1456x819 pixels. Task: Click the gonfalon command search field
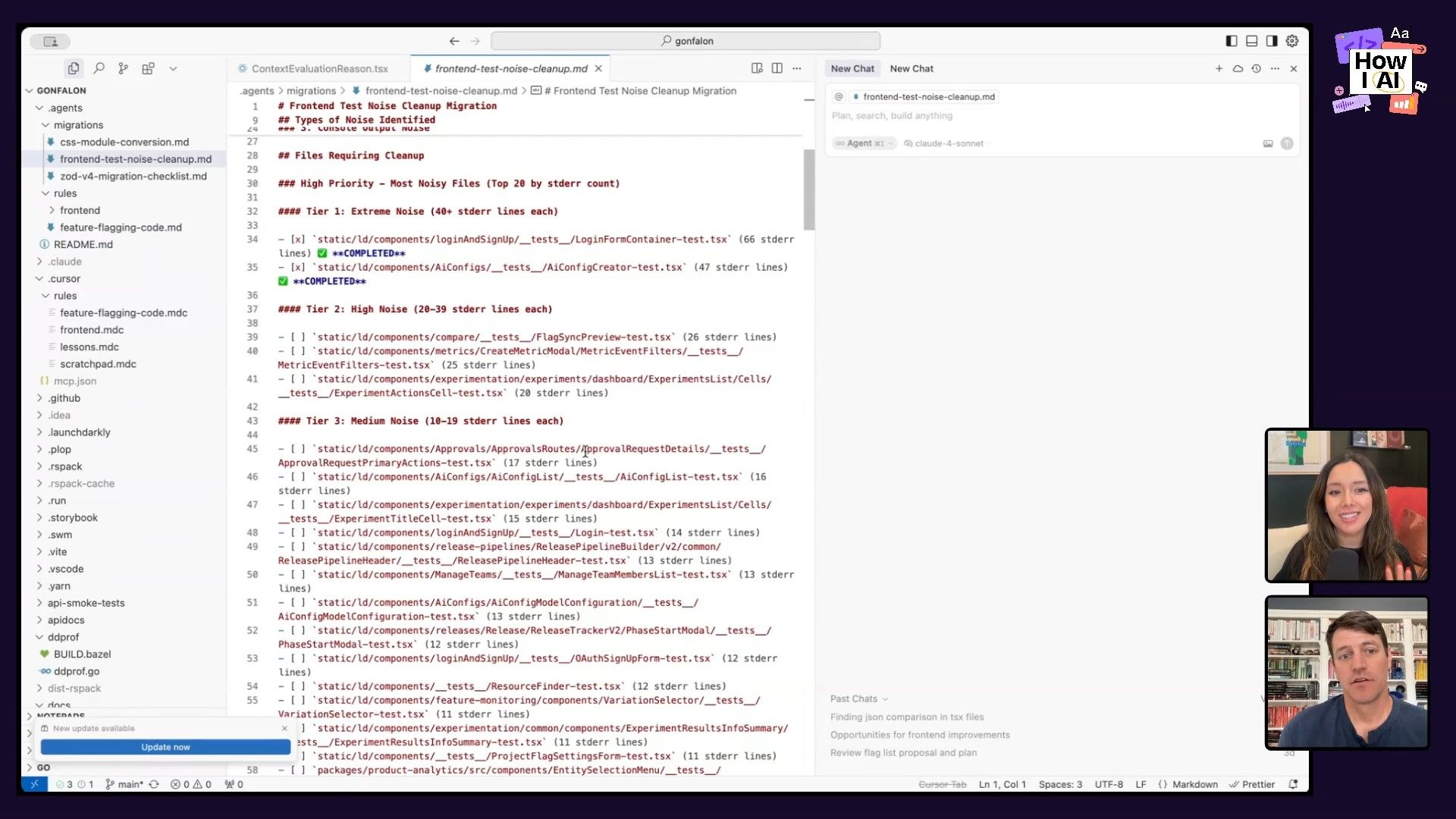pos(686,41)
